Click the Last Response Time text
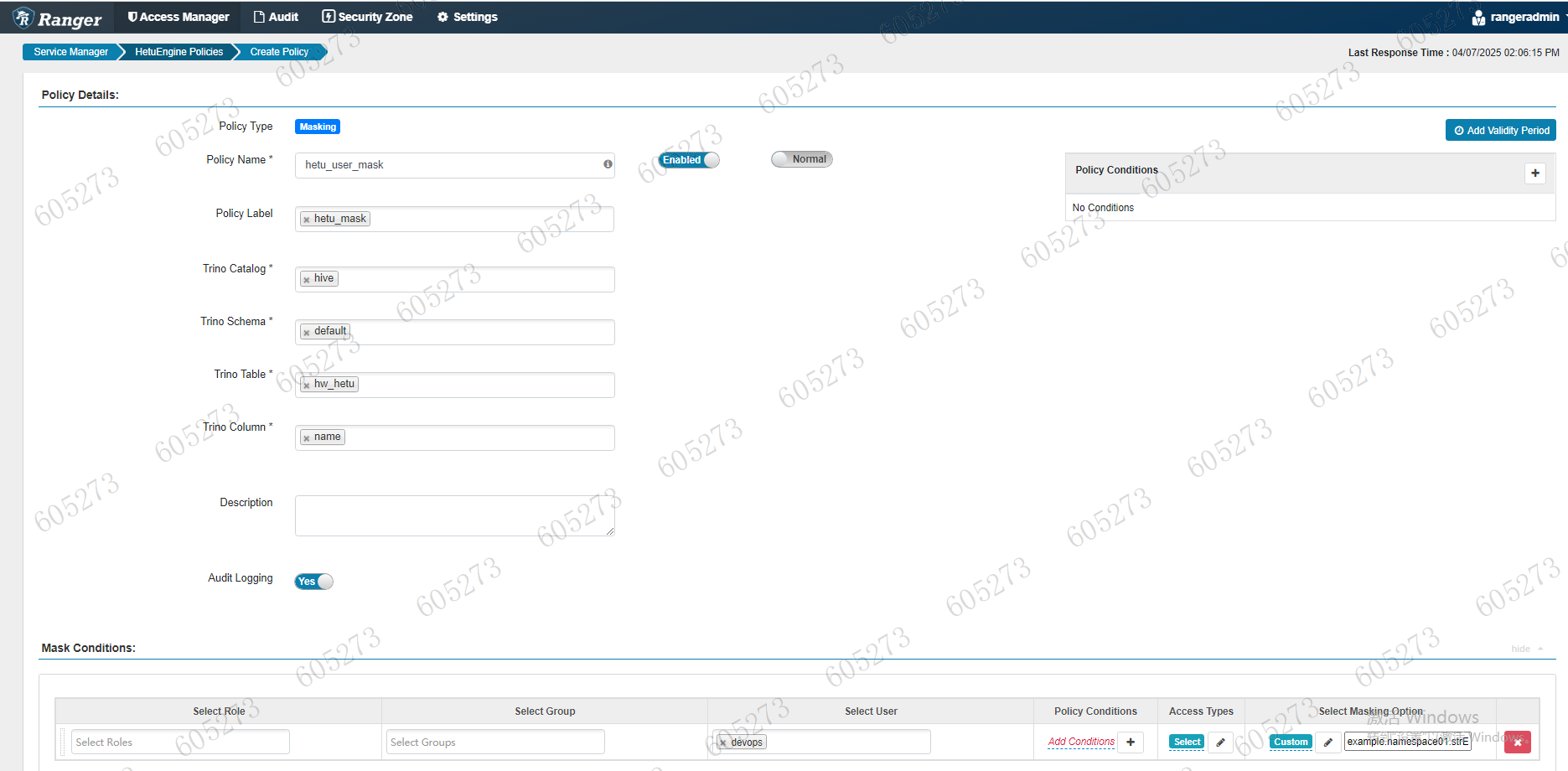This screenshot has height=771, width=1568. pos(1454,53)
